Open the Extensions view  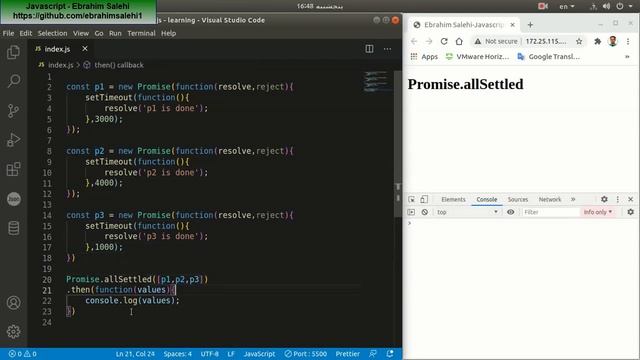[x=13, y=169]
